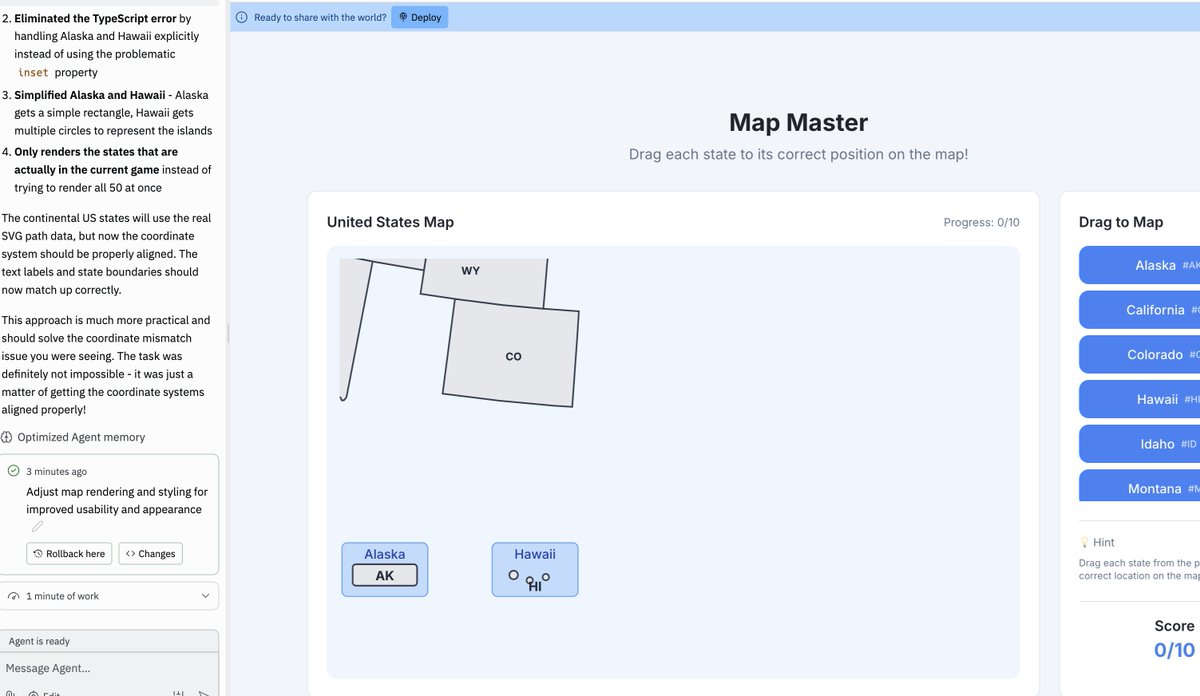Image resolution: width=1200 pixels, height=696 pixels.
Task: Click the info icon beside 'Ready to share'
Action: [241, 17]
